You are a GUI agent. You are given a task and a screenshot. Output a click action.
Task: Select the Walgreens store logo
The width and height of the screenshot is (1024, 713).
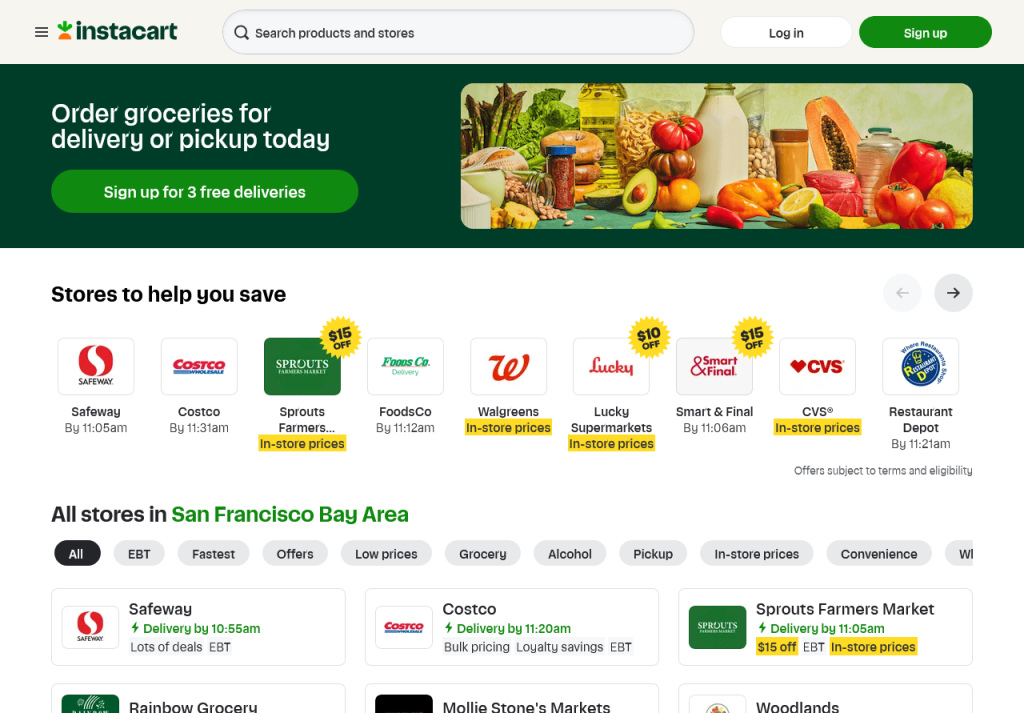pos(508,366)
